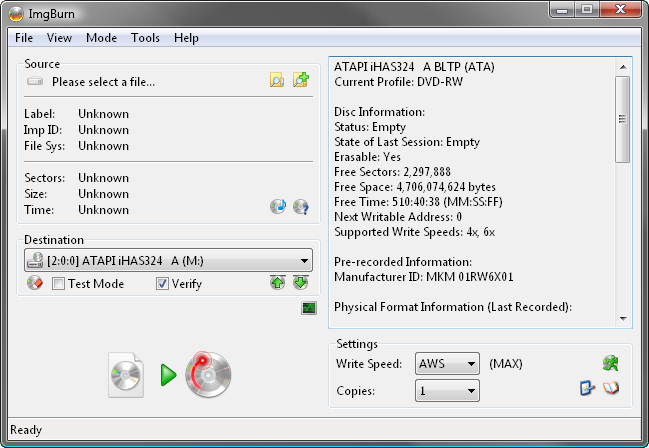Click the 'Ready' status bar text
The image size is (649, 448).
point(26,430)
